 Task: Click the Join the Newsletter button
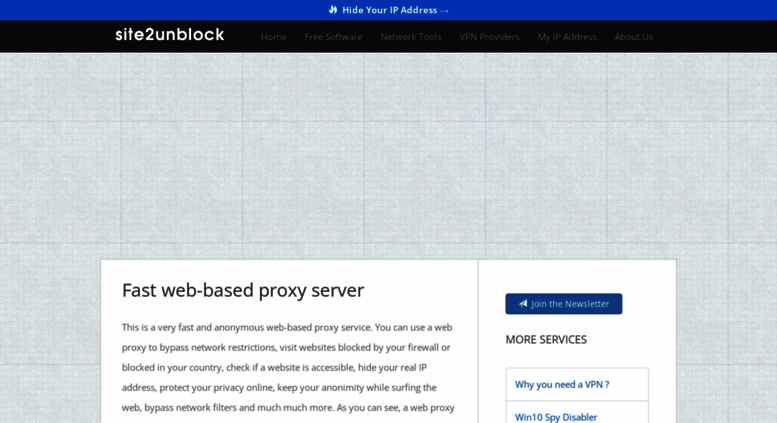pyautogui.click(x=564, y=304)
